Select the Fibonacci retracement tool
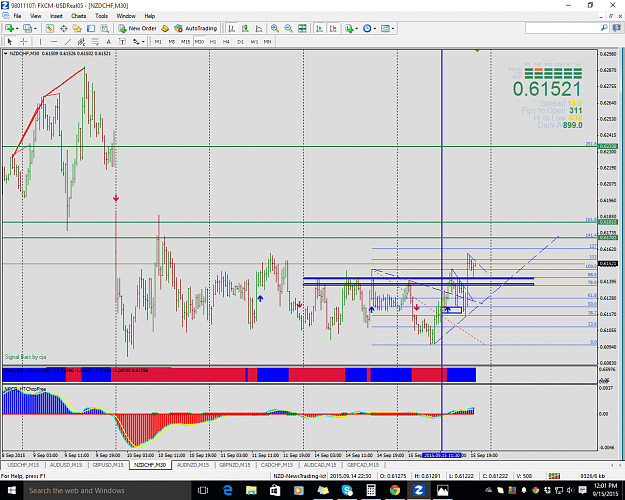The width and height of the screenshot is (625, 500). 95,41
